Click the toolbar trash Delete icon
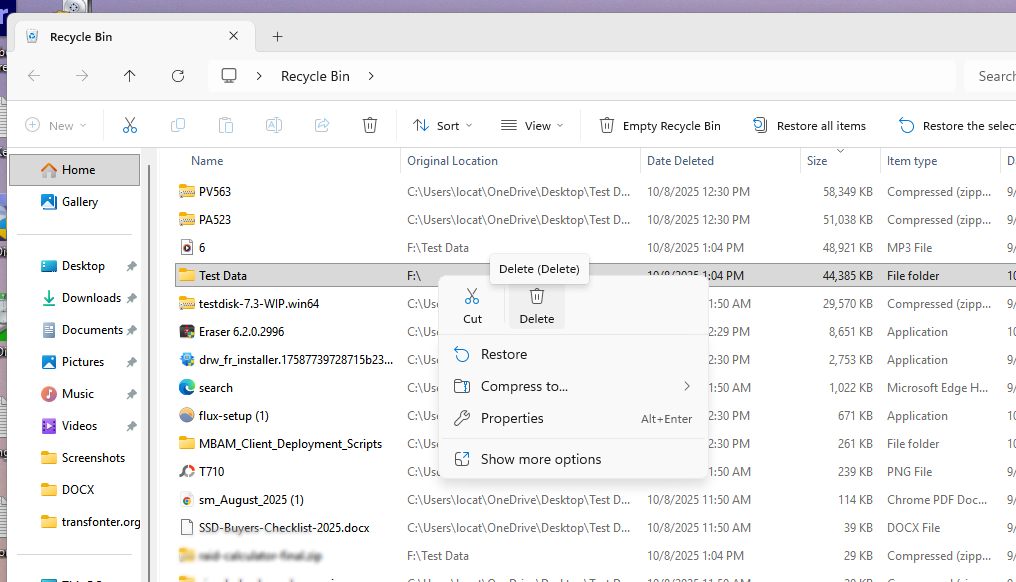Screen dimensions: 1016x582 370,125
